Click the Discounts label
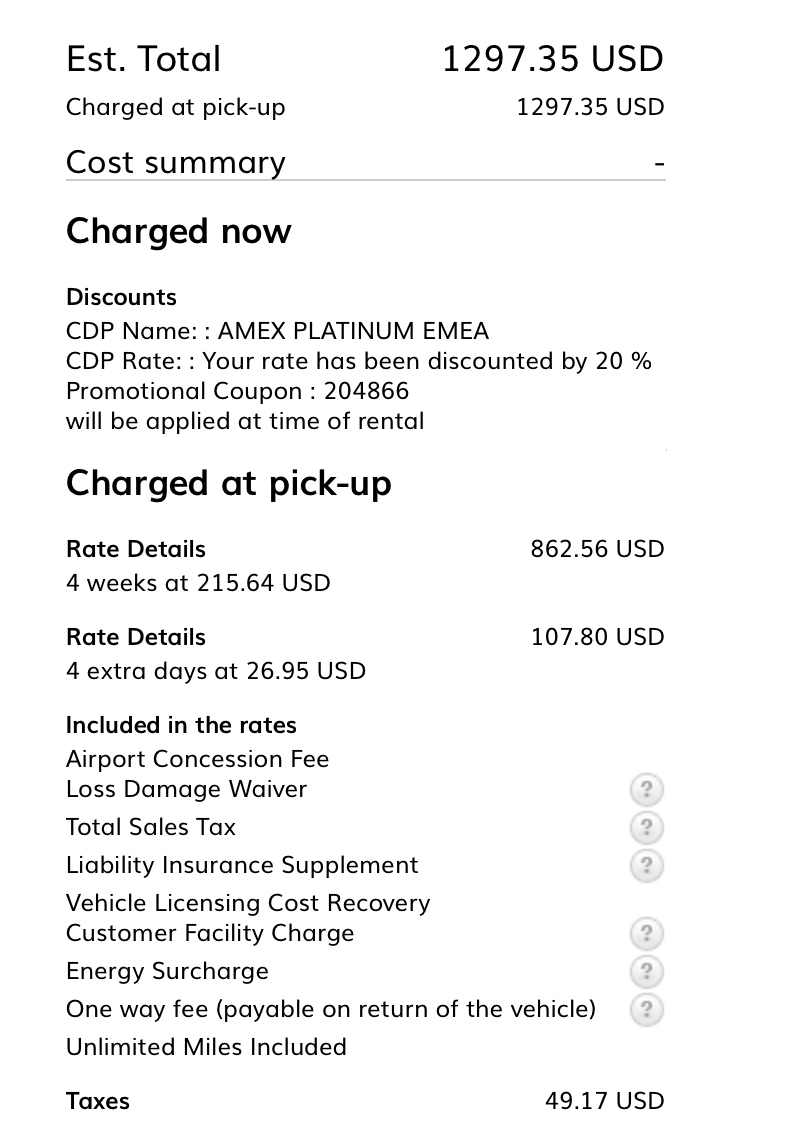The image size is (796, 1147). [x=121, y=297]
